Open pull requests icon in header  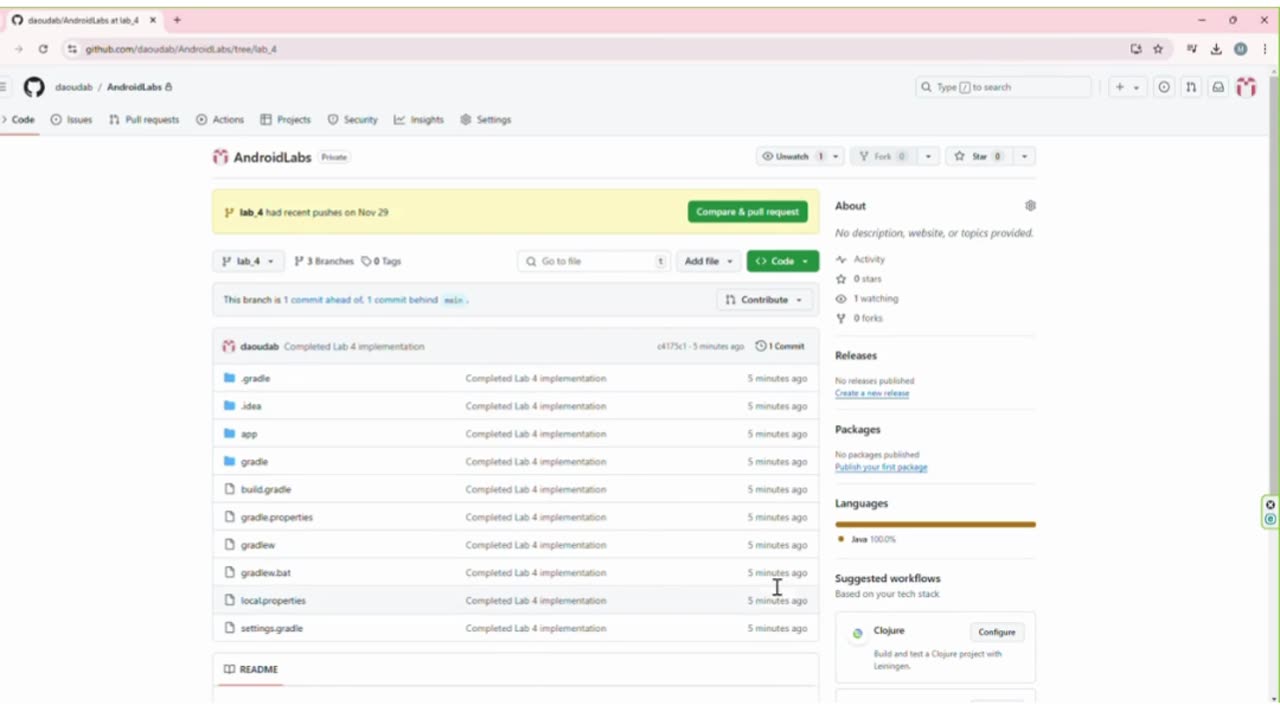click(x=1191, y=87)
